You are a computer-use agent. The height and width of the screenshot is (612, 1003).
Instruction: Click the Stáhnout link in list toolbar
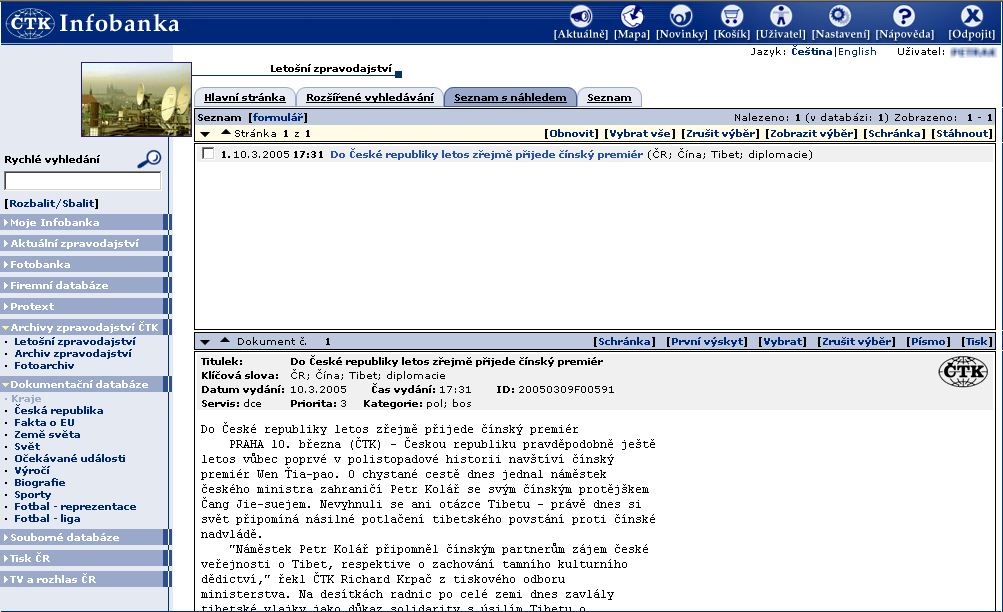tap(962, 133)
